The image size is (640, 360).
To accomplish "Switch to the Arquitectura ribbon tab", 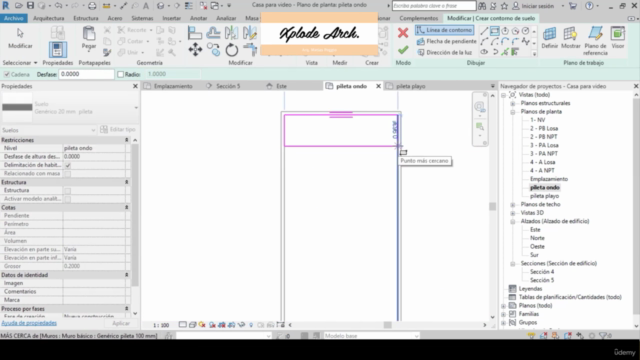I will click(49, 18).
